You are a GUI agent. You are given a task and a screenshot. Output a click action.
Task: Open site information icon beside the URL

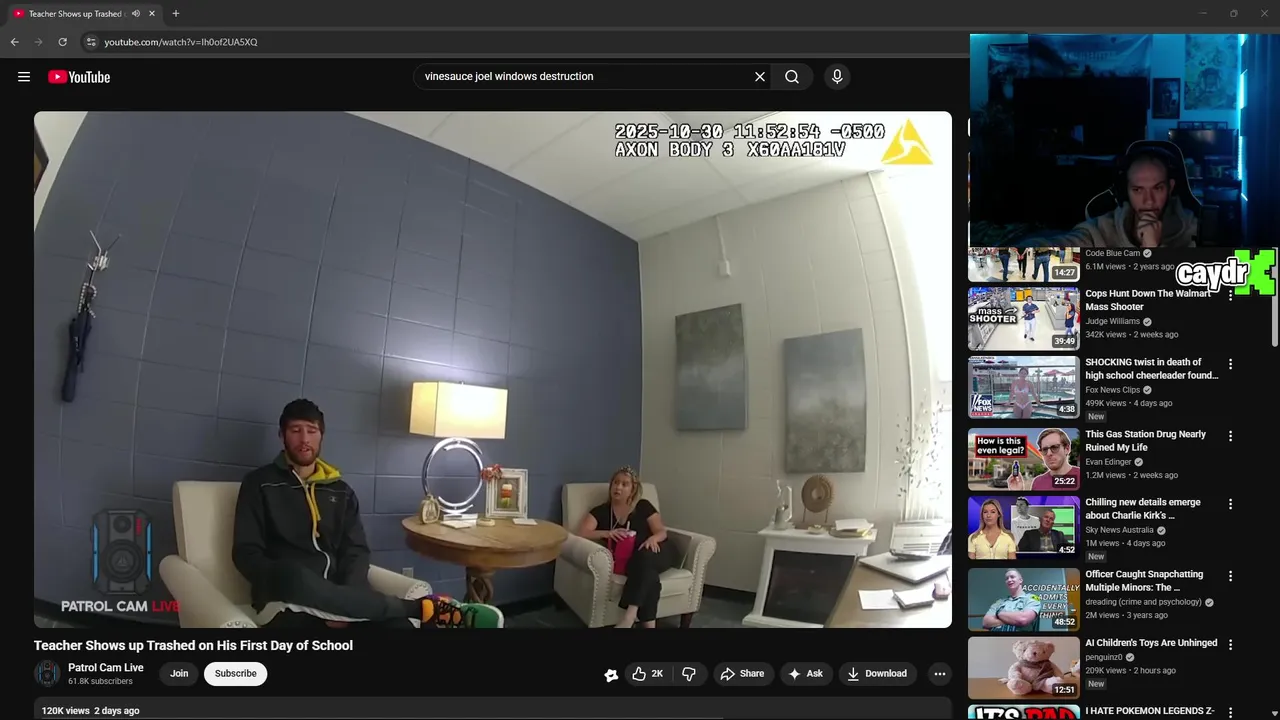pyautogui.click(x=91, y=42)
